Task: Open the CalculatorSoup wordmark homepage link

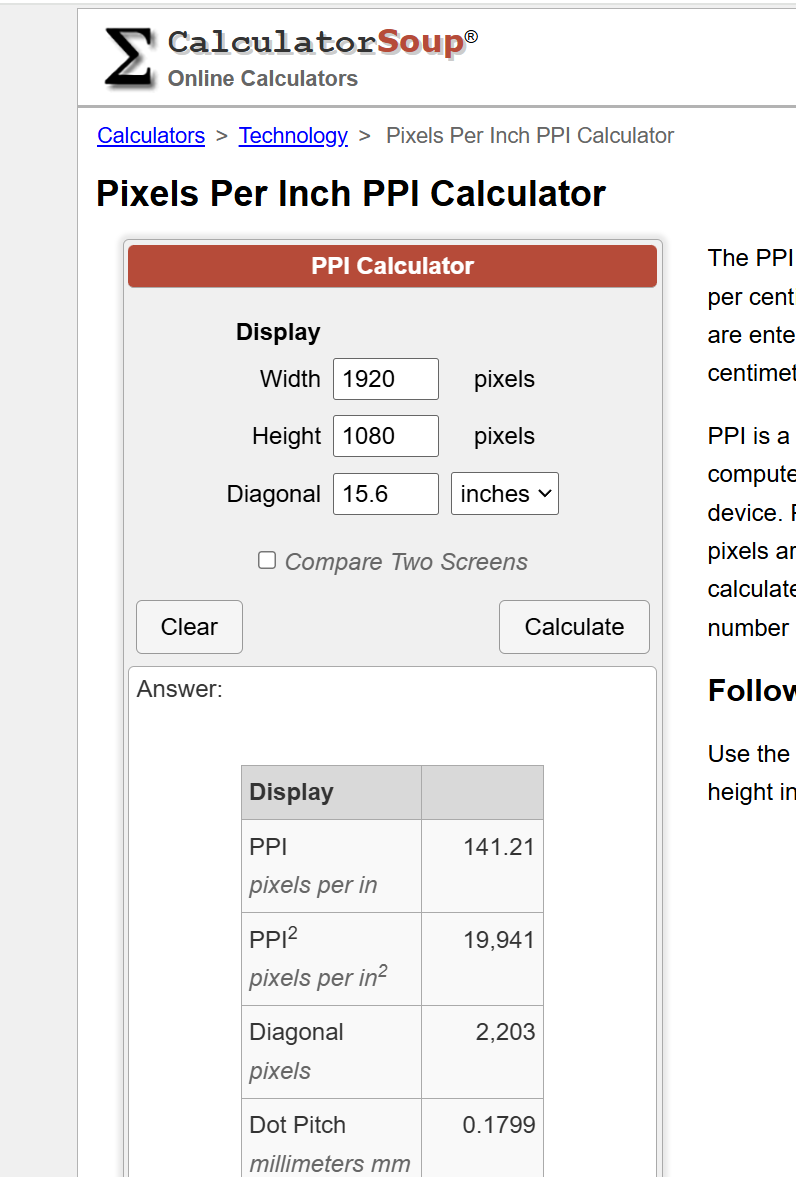Action: click(x=322, y=41)
